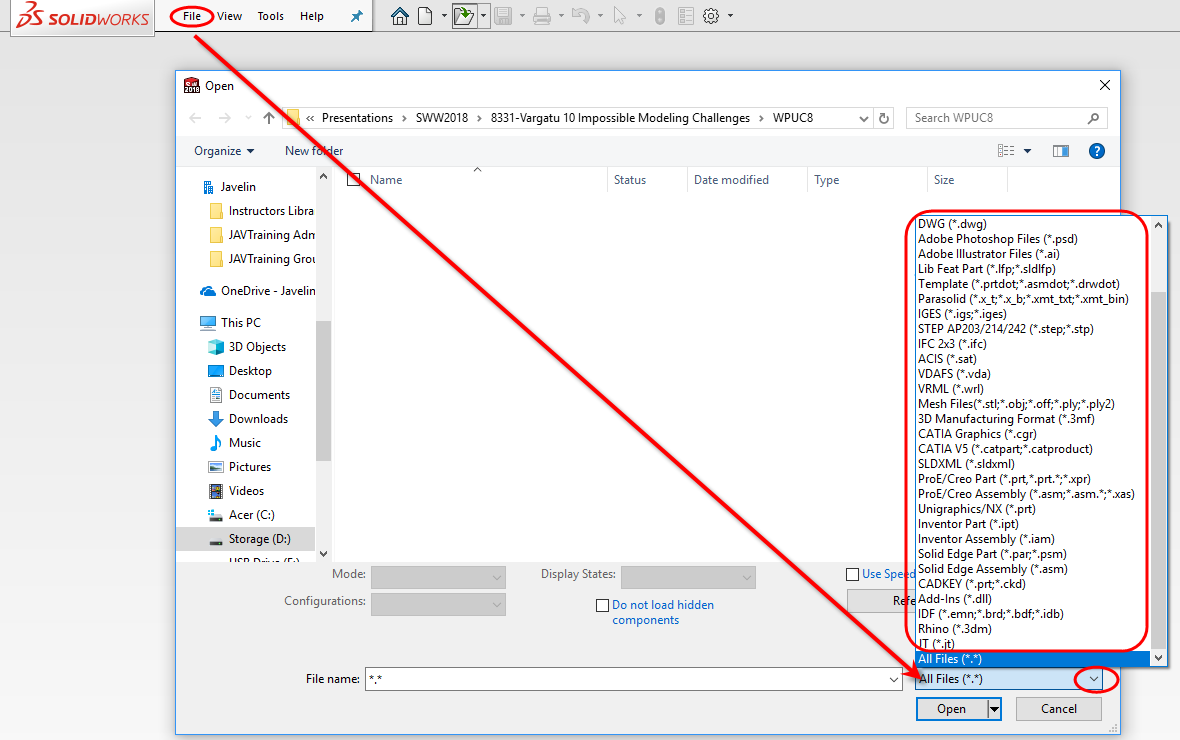Viewport: 1180px width, 740px height.
Task: Open the address bar history dropdown
Action: point(864,118)
